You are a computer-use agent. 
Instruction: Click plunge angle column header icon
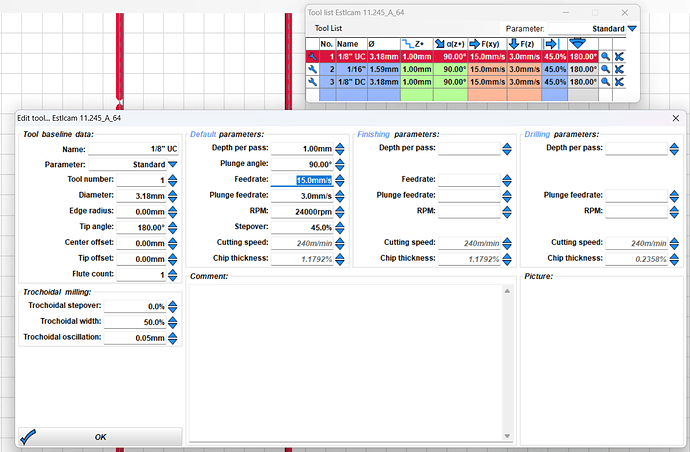pos(450,44)
